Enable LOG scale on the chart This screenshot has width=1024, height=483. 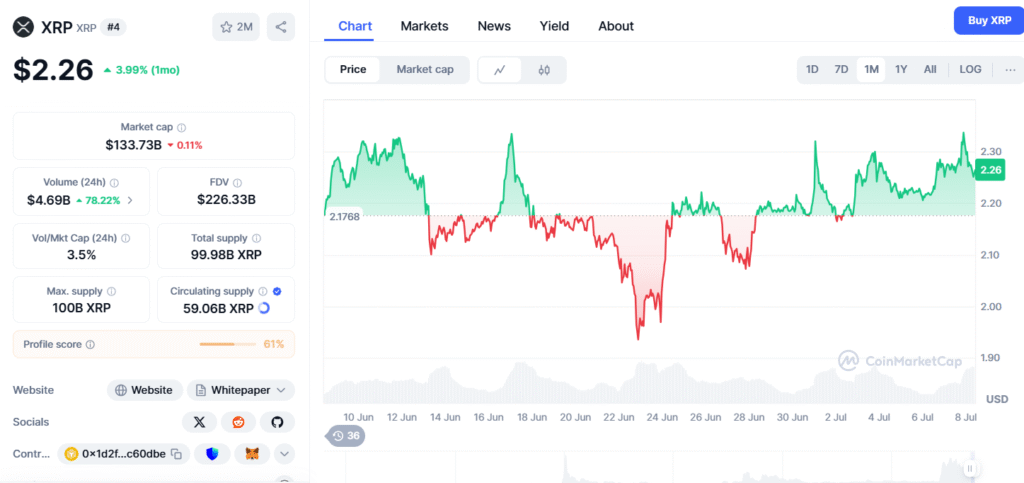970,70
